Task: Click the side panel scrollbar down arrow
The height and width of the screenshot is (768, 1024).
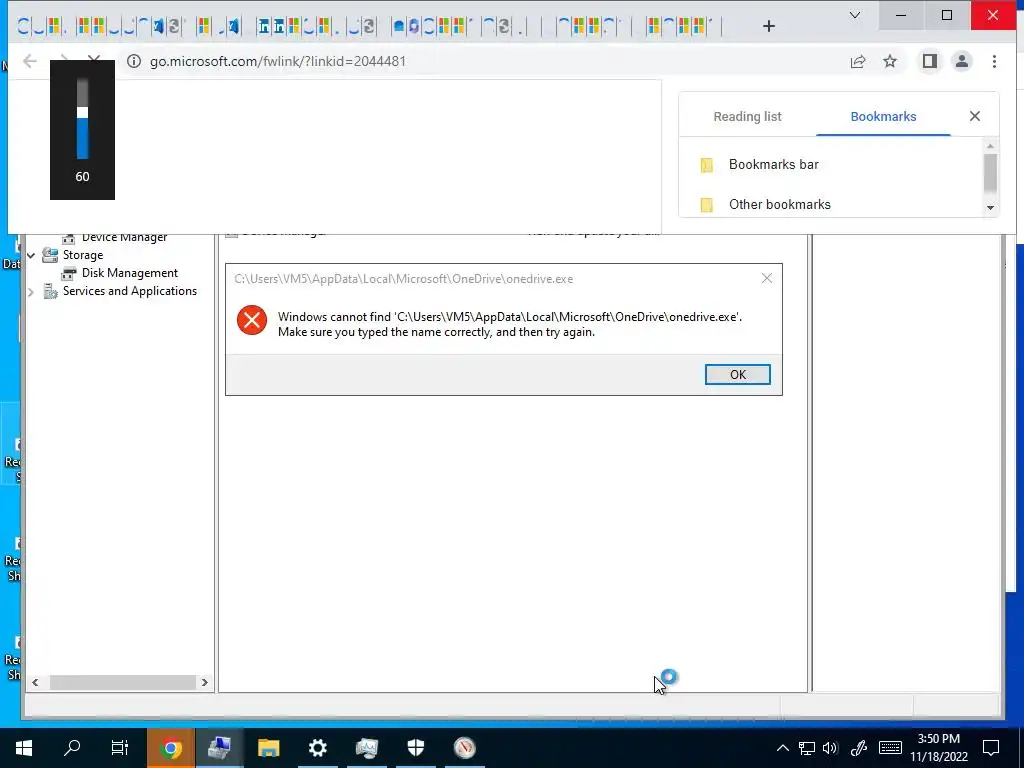Action: [990, 208]
